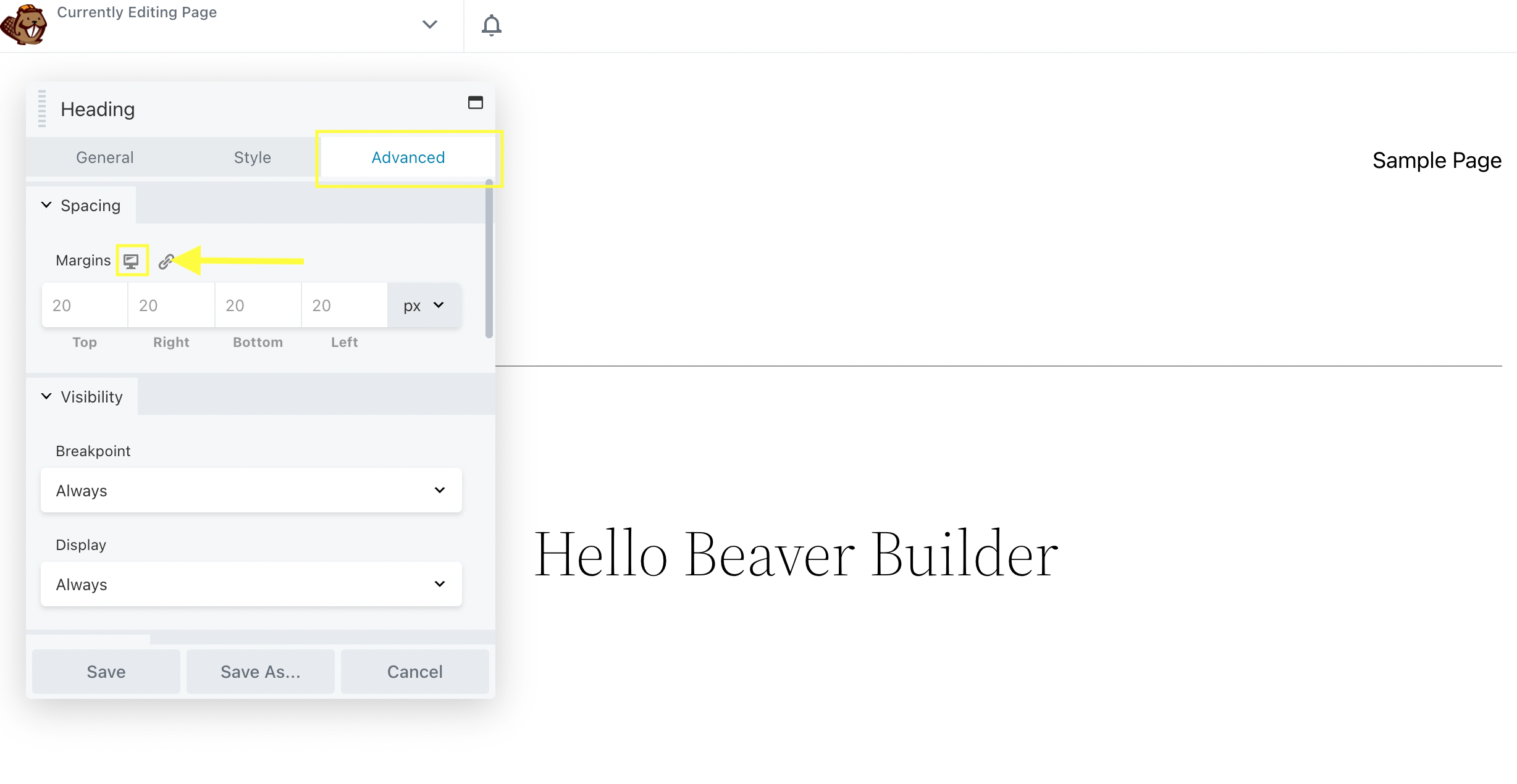
Task: Click the Save As... button
Action: click(260, 672)
